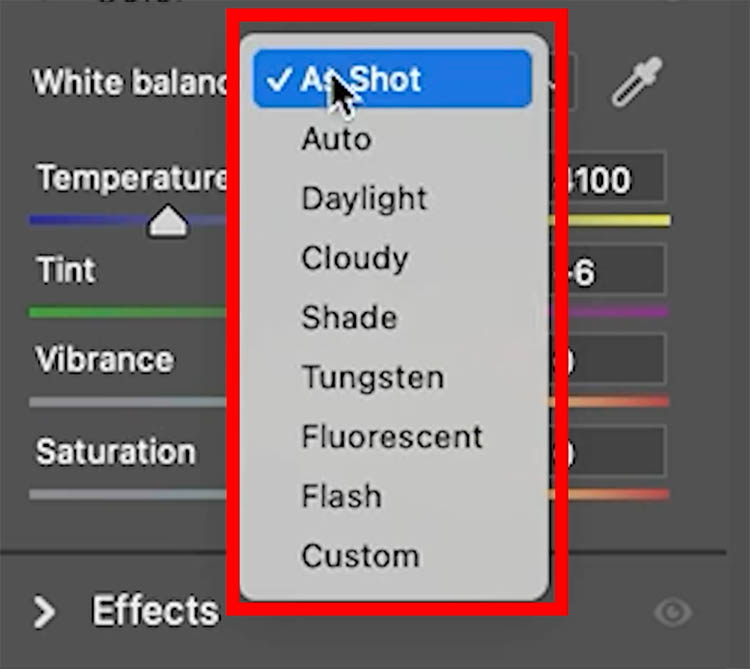Pick Custom from white balance menu
The width and height of the screenshot is (750, 669).
pos(360,556)
